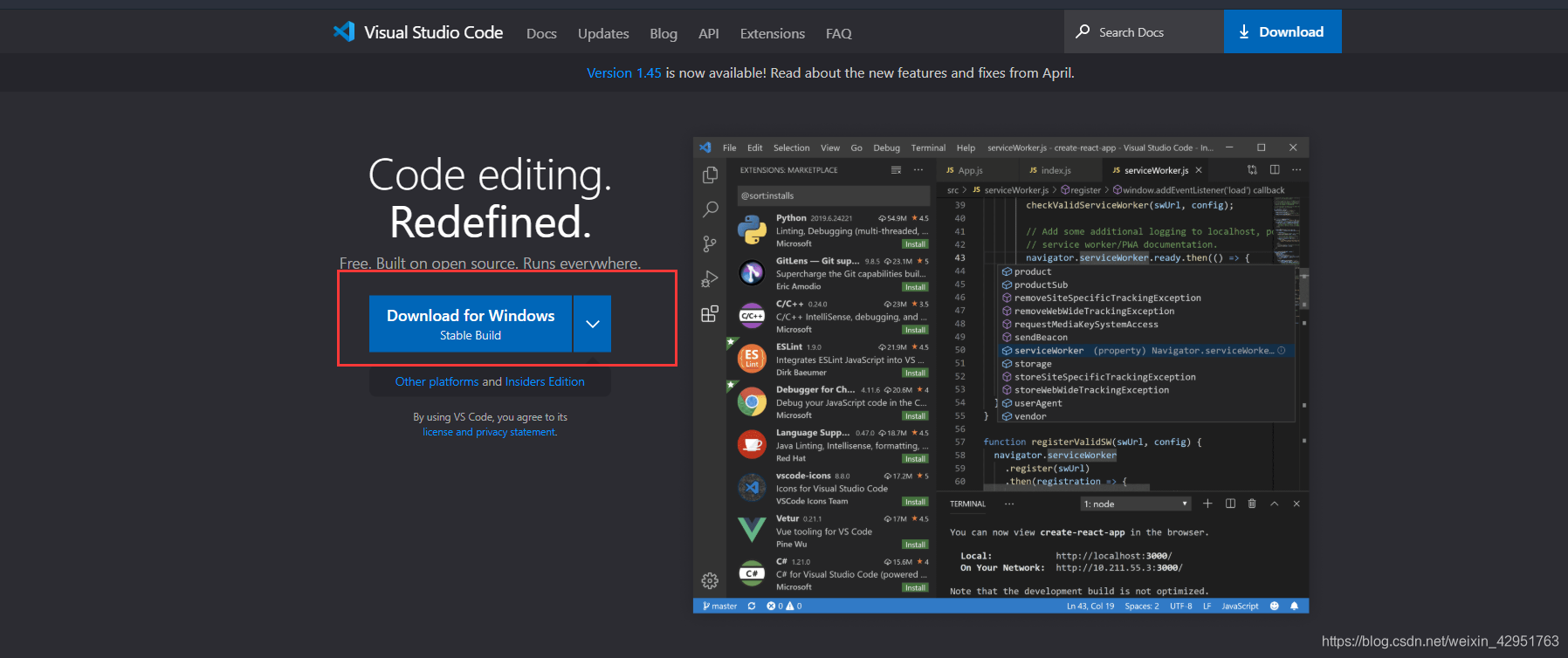The width and height of the screenshot is (1568, 658).
Task: Focus the Search Docs field
Action: tap(1144, 31)
